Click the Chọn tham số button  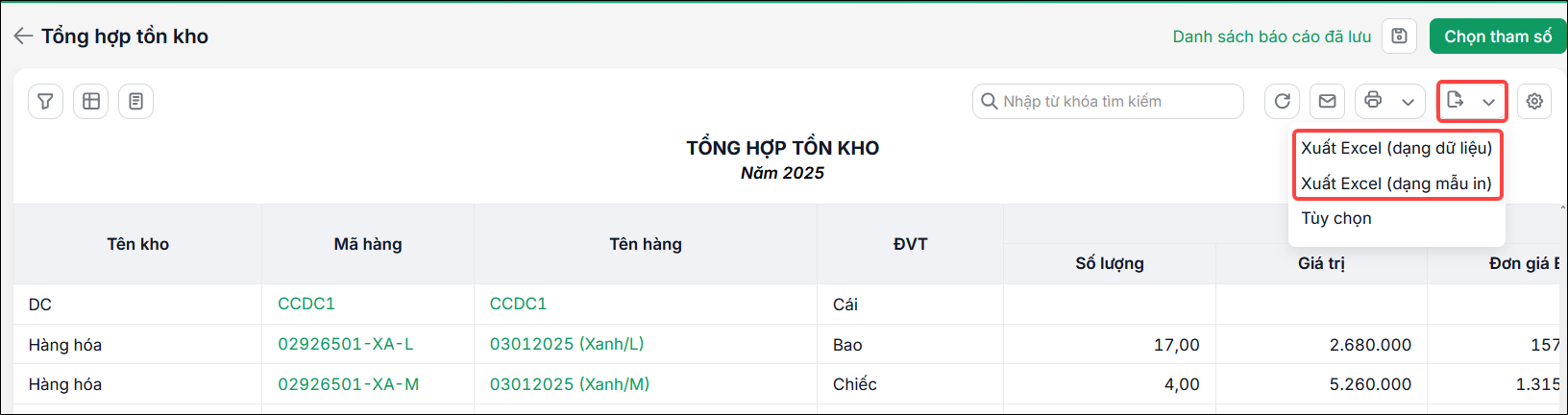coord(1498,37)
